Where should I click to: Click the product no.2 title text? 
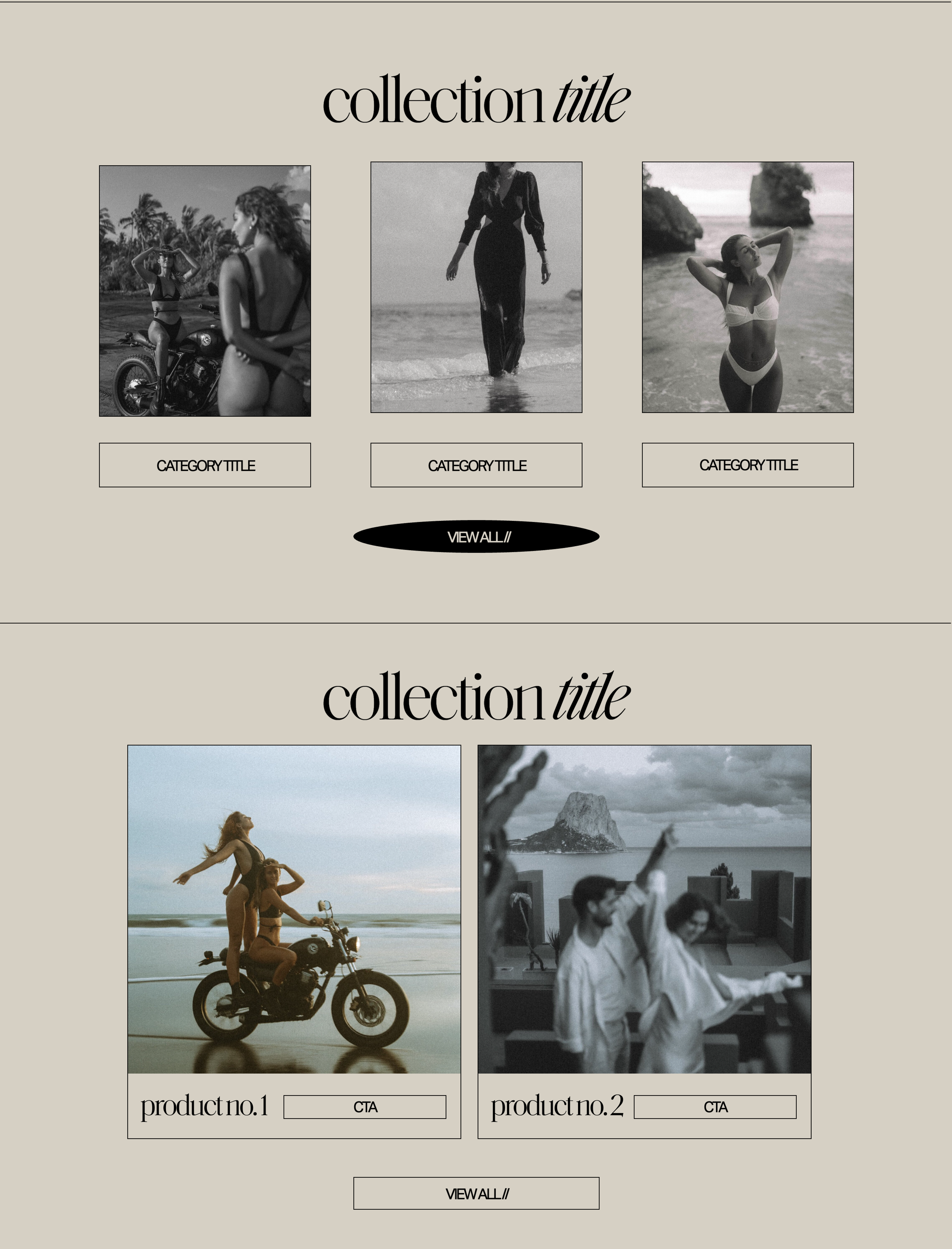coord(557,1107)
